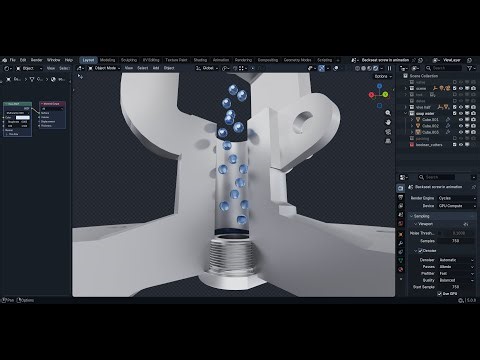480x360 pixels.
Task: Toggle the Denoise checkbox
Action: [x=420, y=251]
